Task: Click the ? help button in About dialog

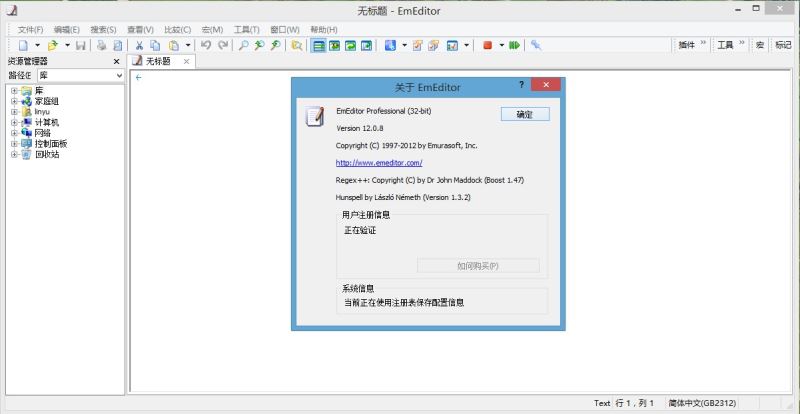Action: pyautogui.click(x=521, y=85)
